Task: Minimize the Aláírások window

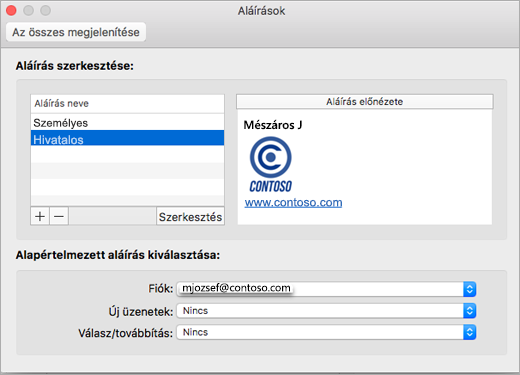Action: [x=29, y=11]
